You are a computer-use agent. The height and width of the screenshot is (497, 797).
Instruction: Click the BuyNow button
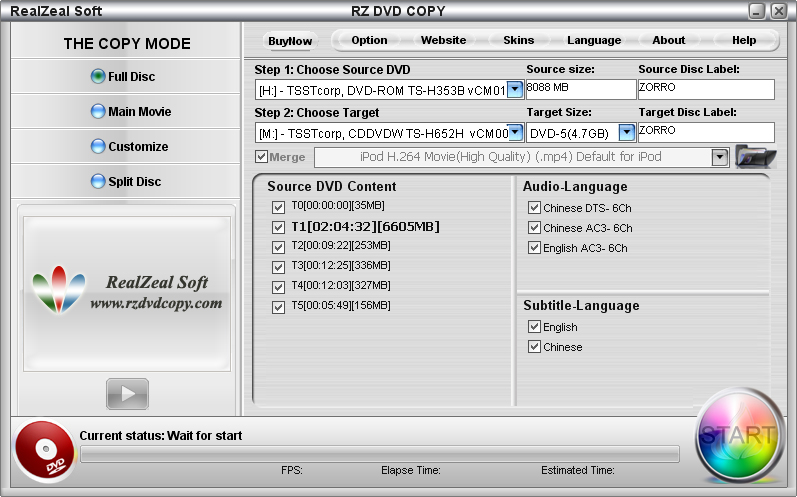(290, 41)
